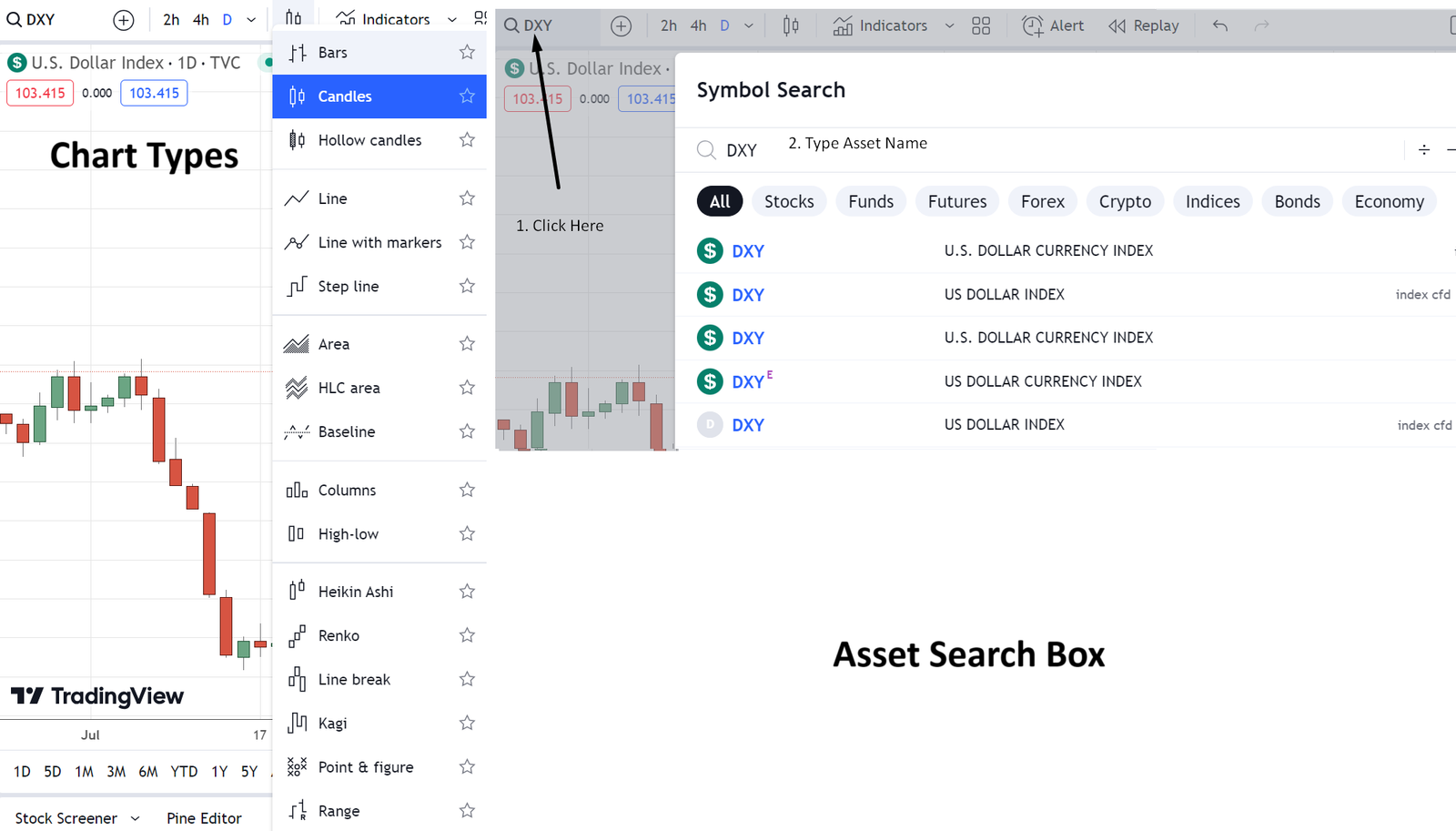Click the Undo arrow
1456x831 pixels.
(x=1220, y=26)
